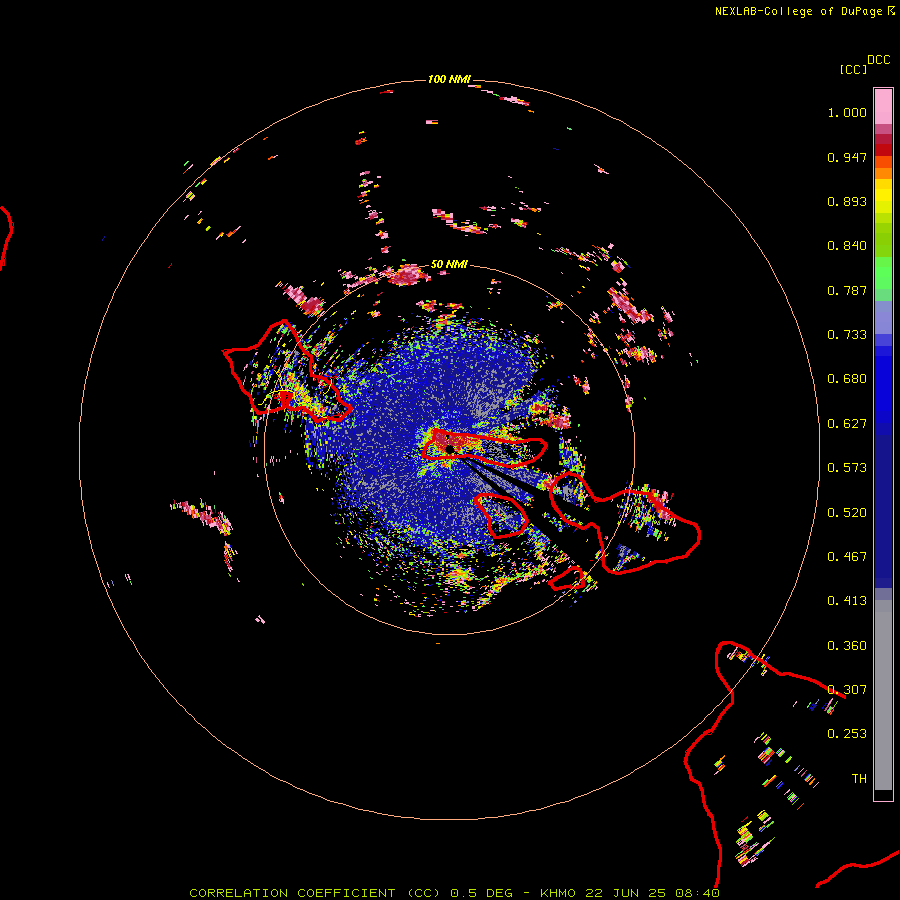
Task: Click the 0.520 color scale value
Action: click(x=847, y=513)
